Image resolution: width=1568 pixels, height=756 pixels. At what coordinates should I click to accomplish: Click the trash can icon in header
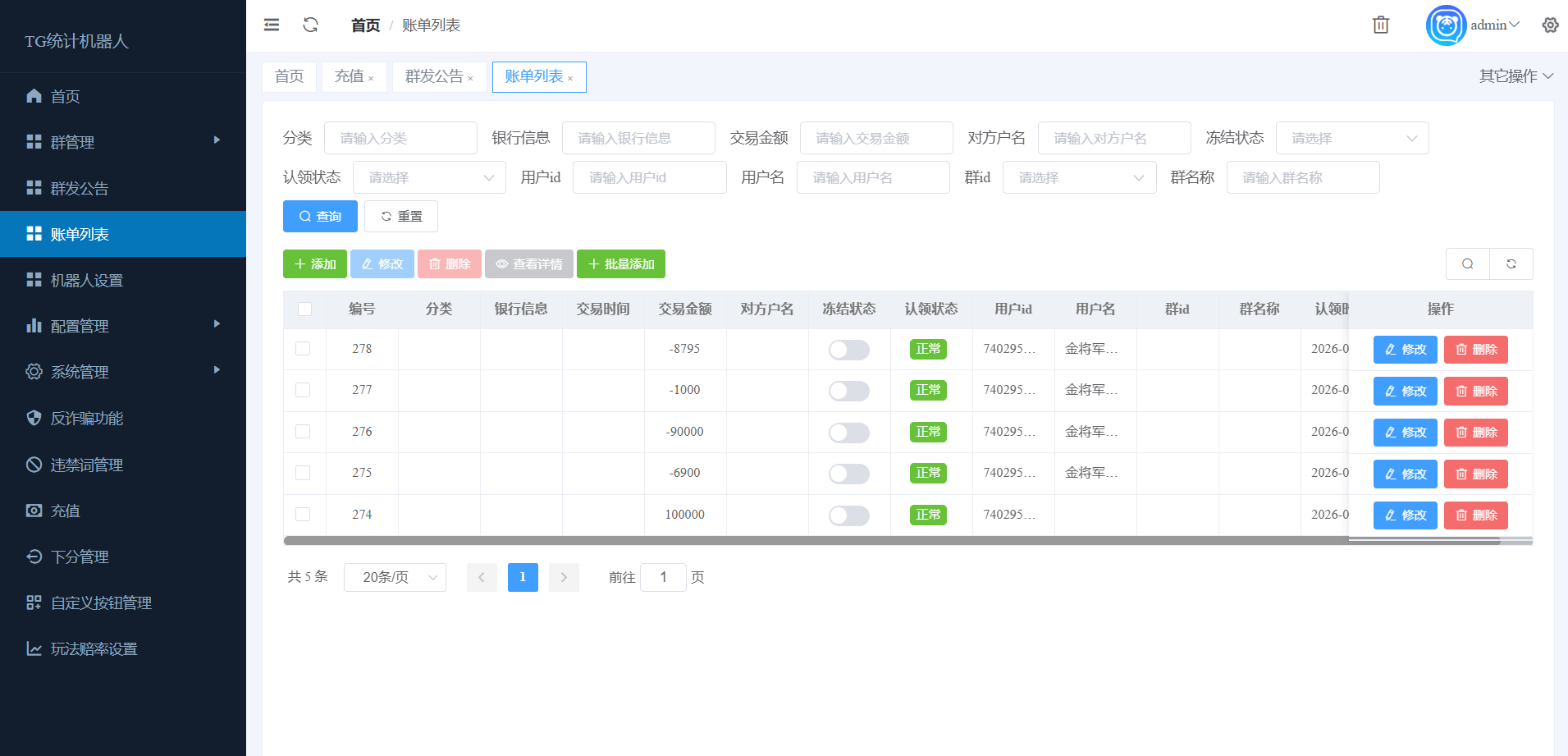click(1381, 25)
